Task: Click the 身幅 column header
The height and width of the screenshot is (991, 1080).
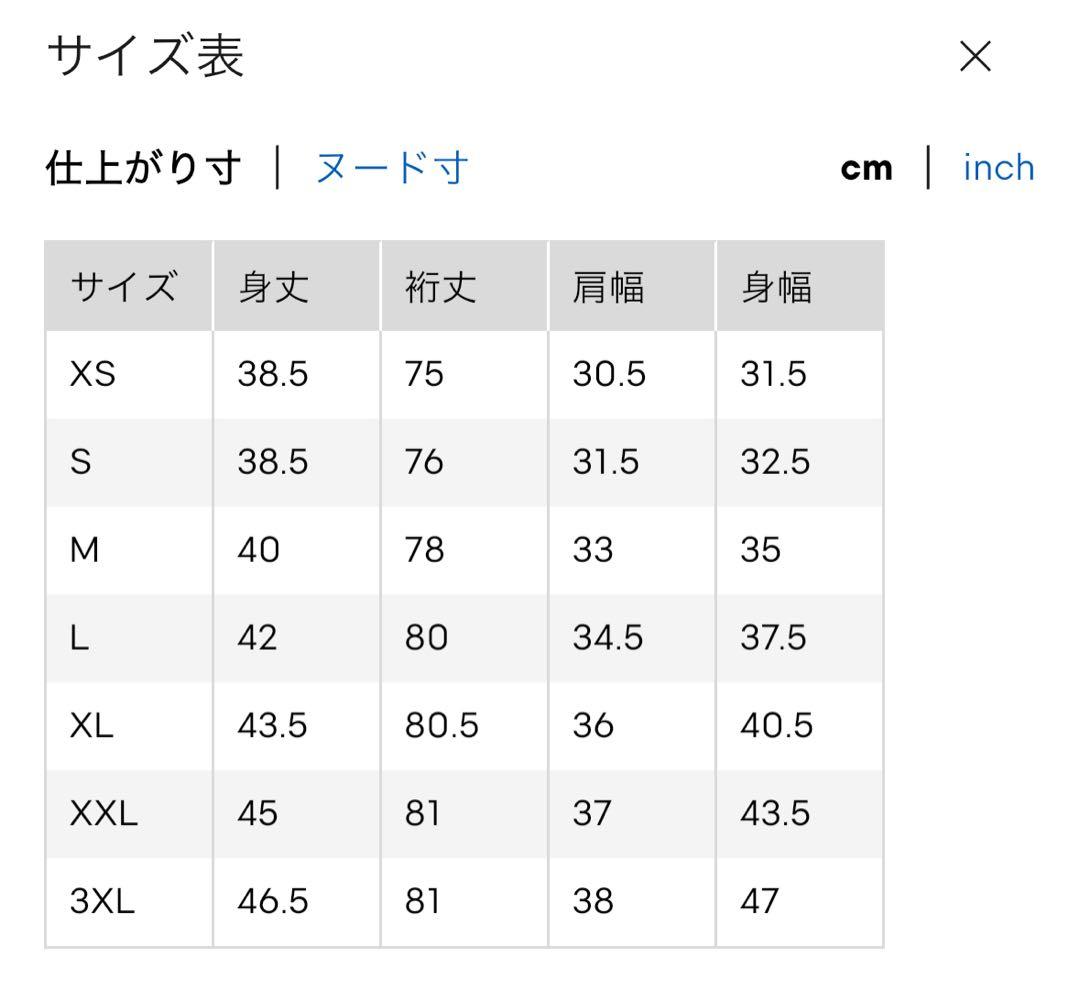Action: (776, 286)
